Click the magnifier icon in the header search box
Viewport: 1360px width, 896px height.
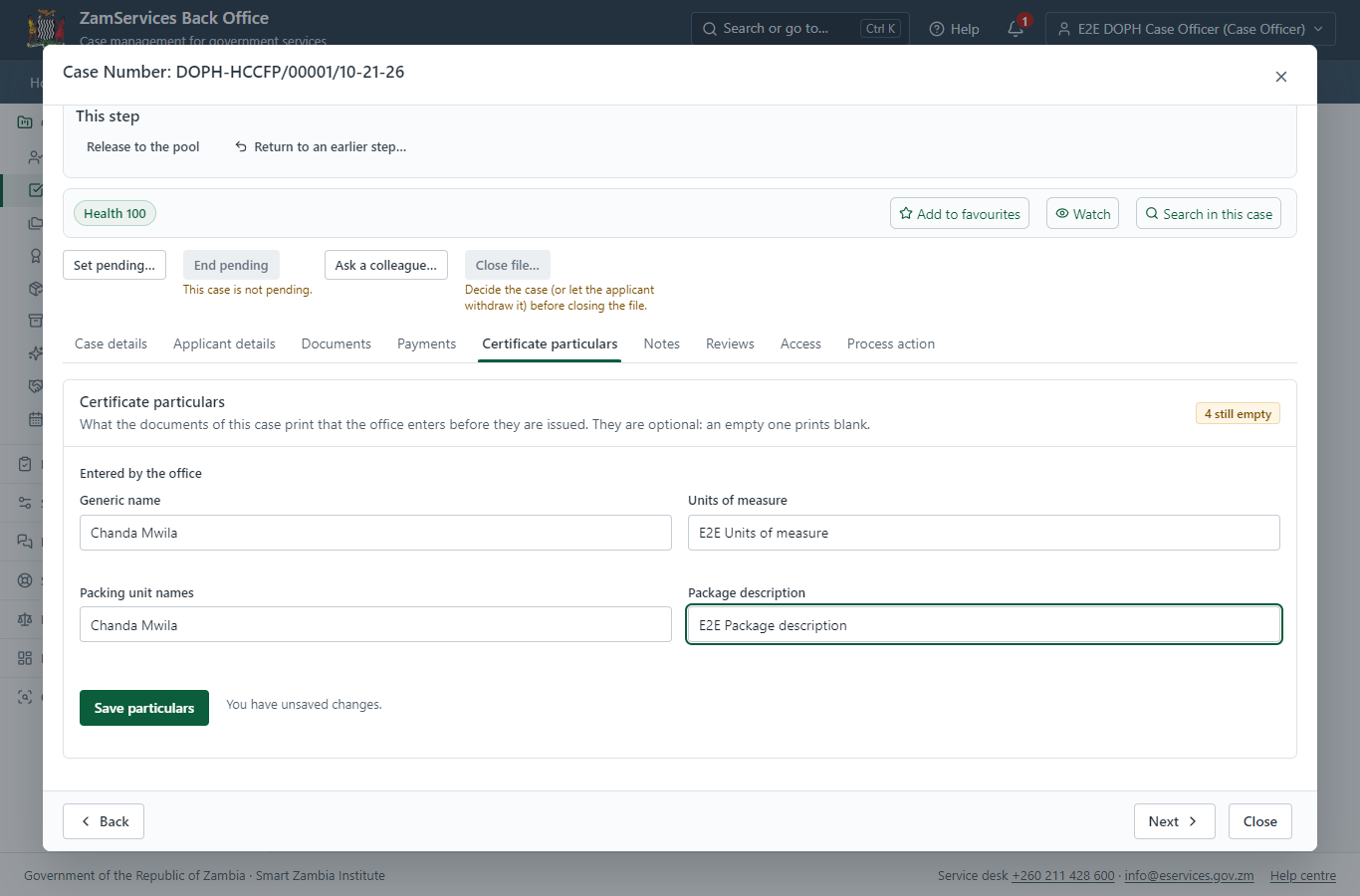[x=710, y=29]
